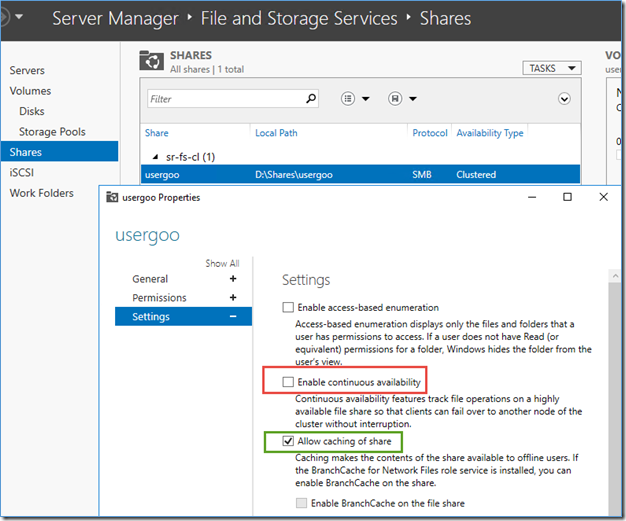This screenshot has height=521, width=626.
Task: Uncheck Allow caching of share
Action: point(288,441)
